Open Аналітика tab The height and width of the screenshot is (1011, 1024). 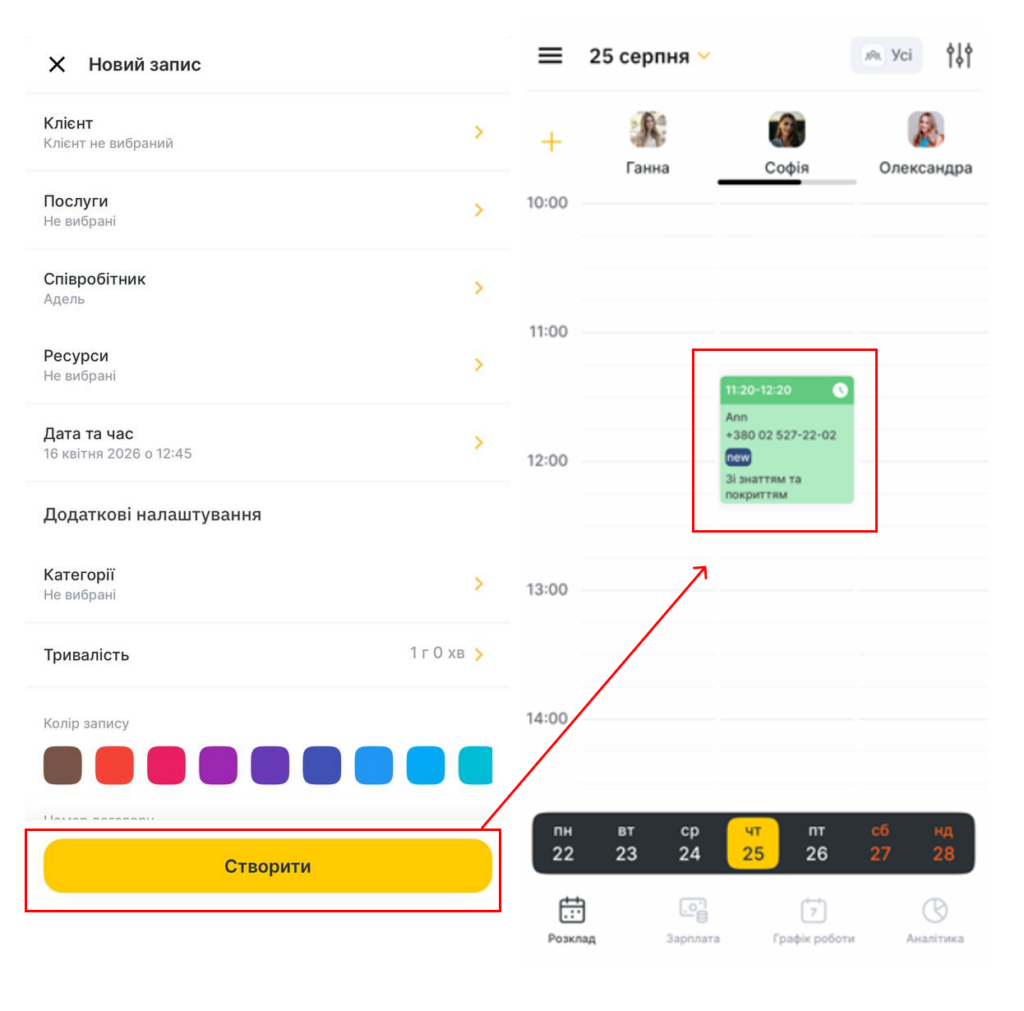(935, 921)
